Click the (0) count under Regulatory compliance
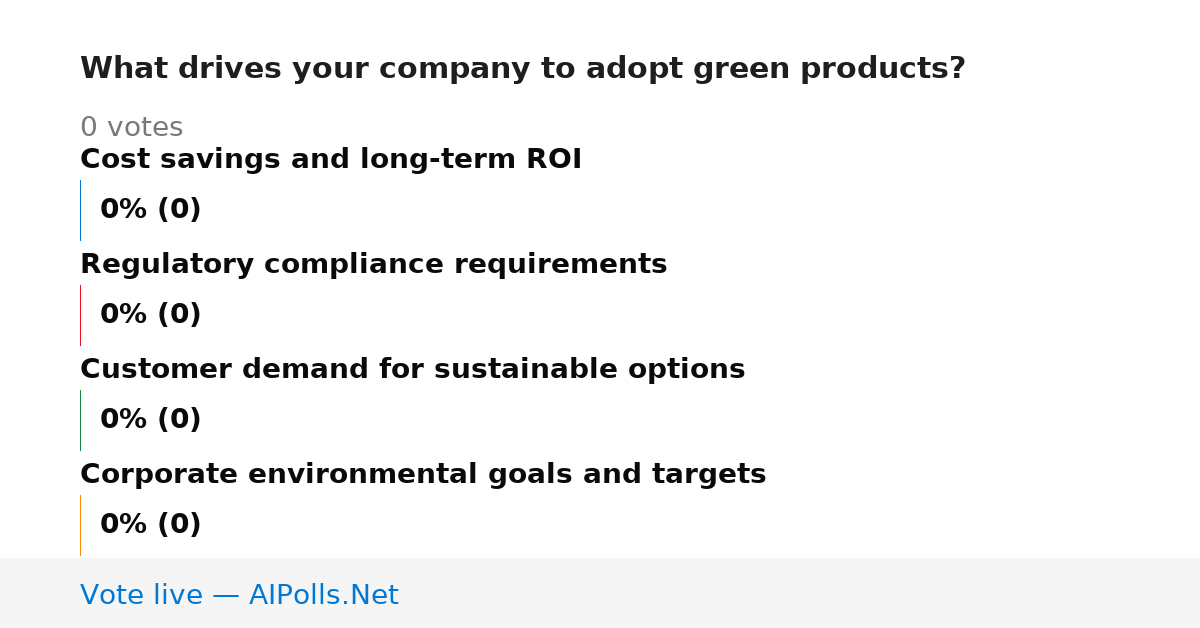 (x=179, y=315)
